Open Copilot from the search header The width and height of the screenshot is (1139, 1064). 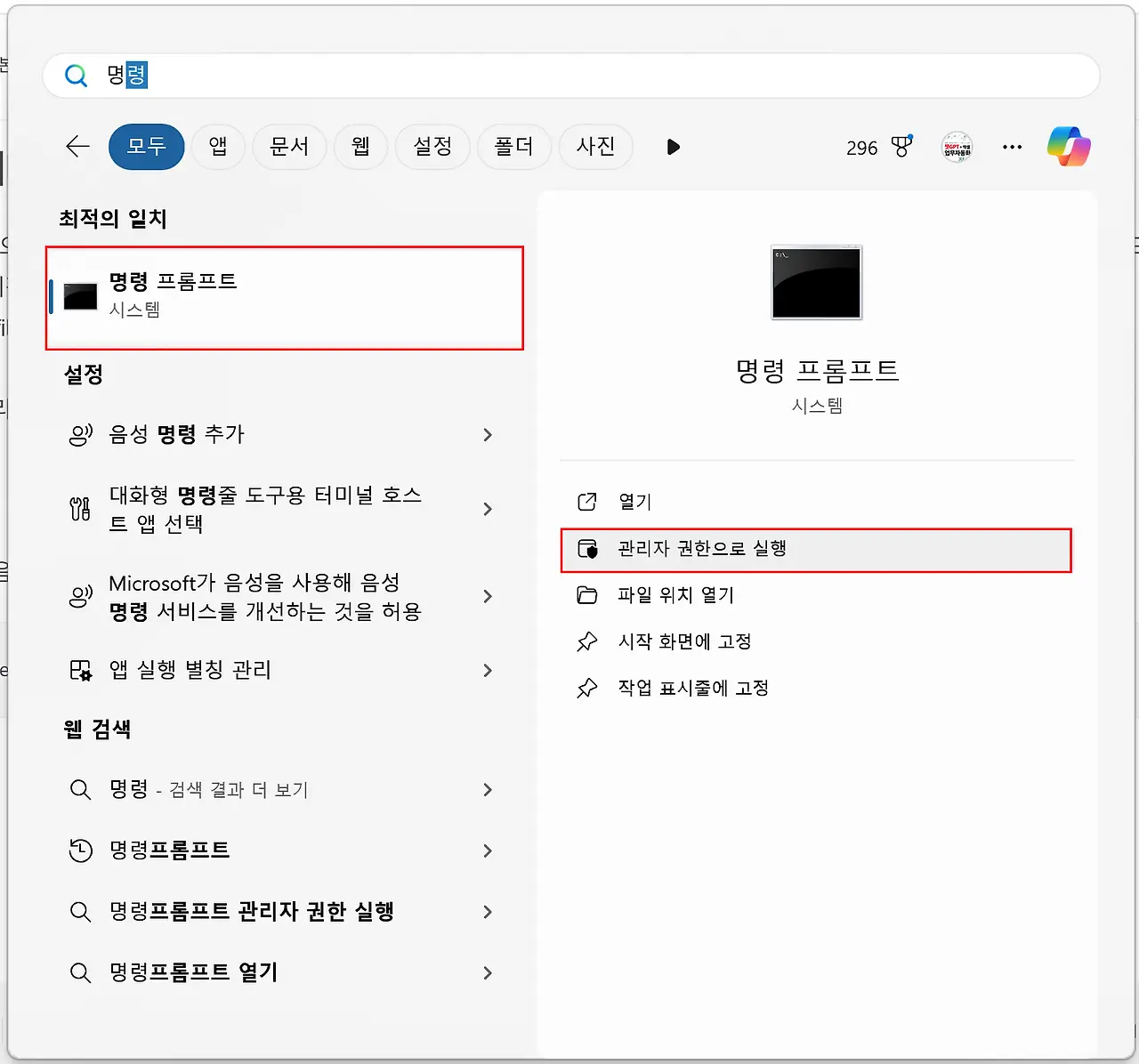pyautogui.click(x=1069, y=146)
